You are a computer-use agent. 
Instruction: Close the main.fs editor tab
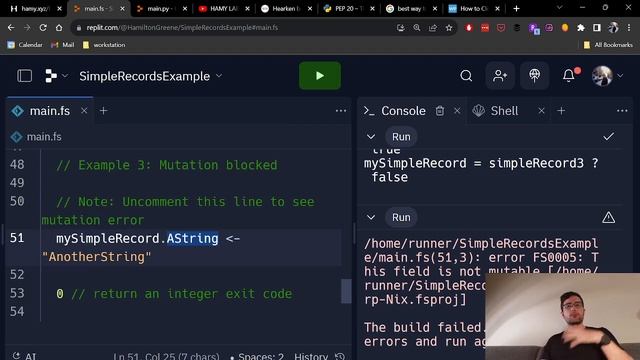pos(84,111)
